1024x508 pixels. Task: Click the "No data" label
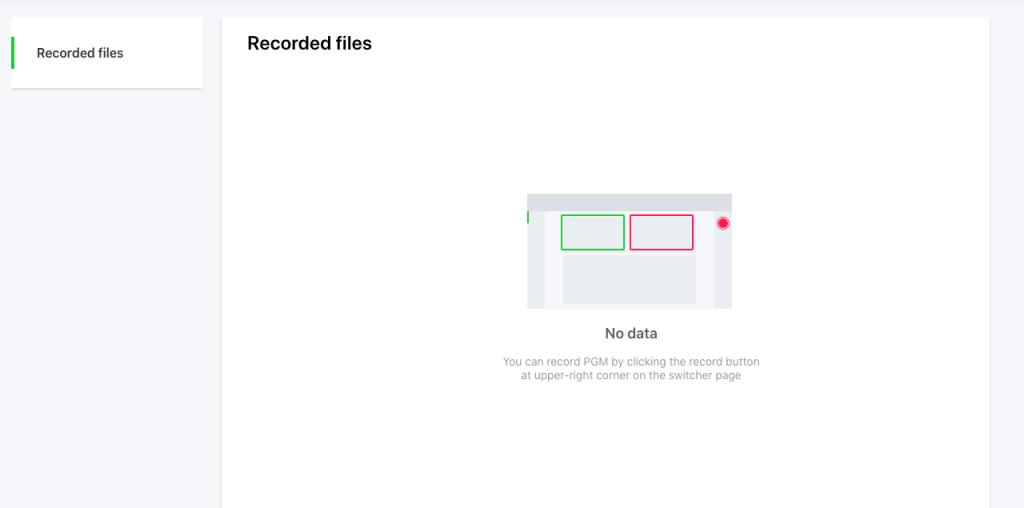click(x=631, y=333)
